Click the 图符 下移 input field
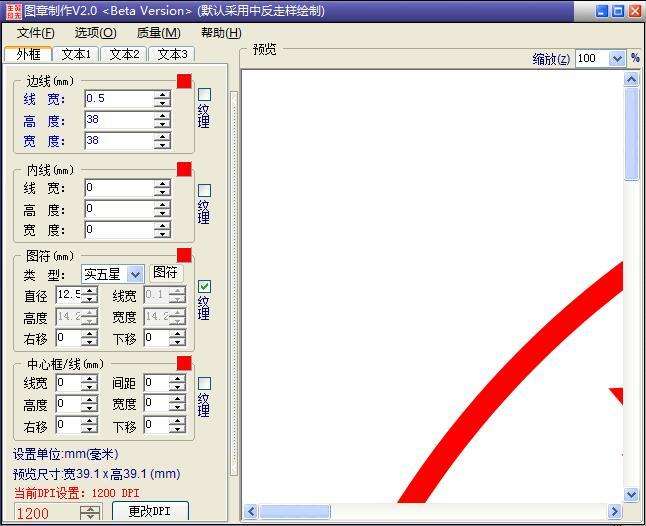 tap(157, 338)
